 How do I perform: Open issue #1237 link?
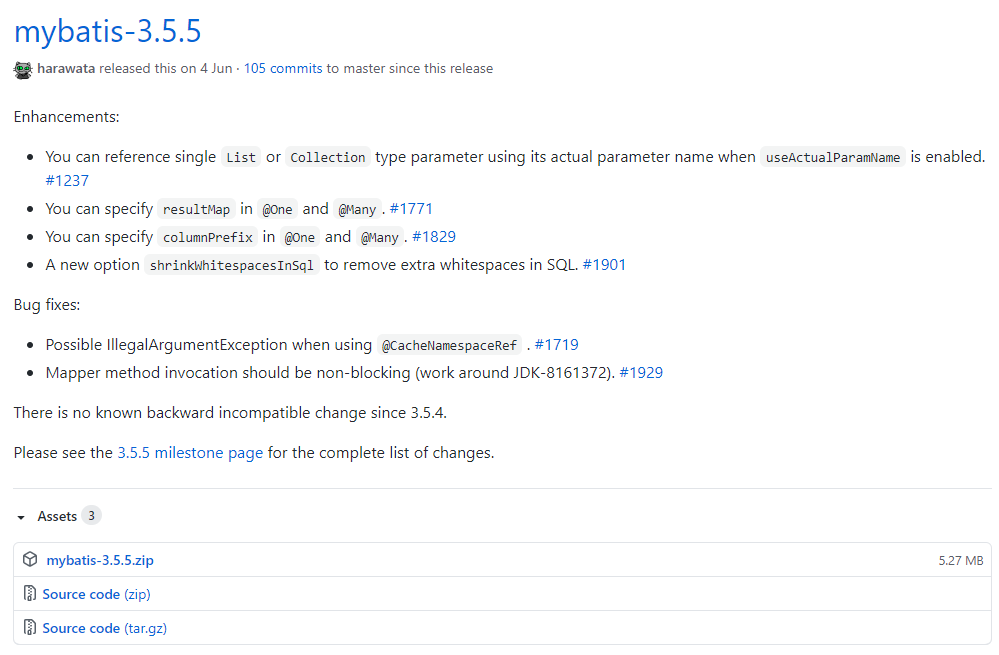pyautogui.click(x=67, y=180)
